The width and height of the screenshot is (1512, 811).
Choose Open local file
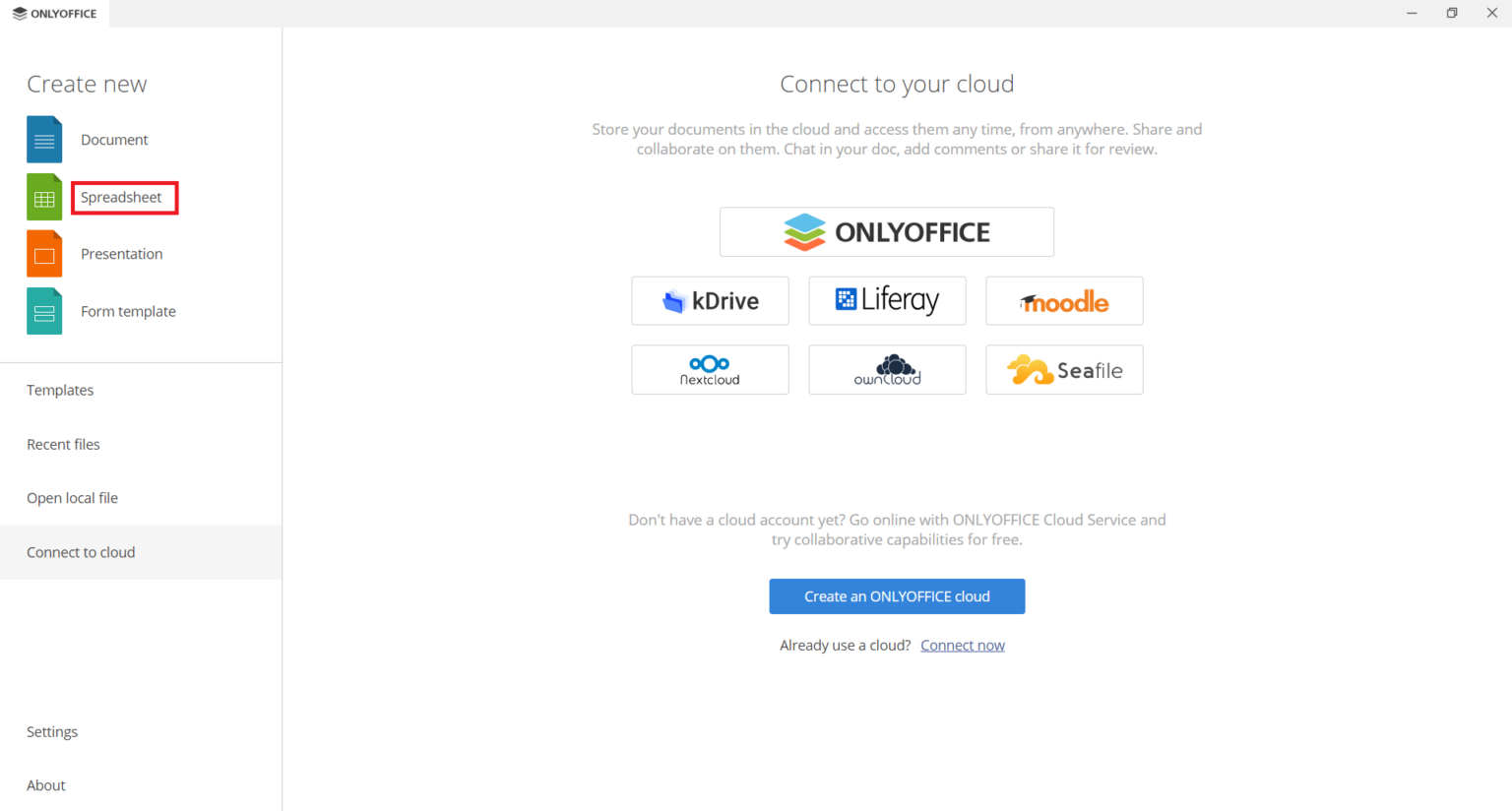tap(72, 497)
